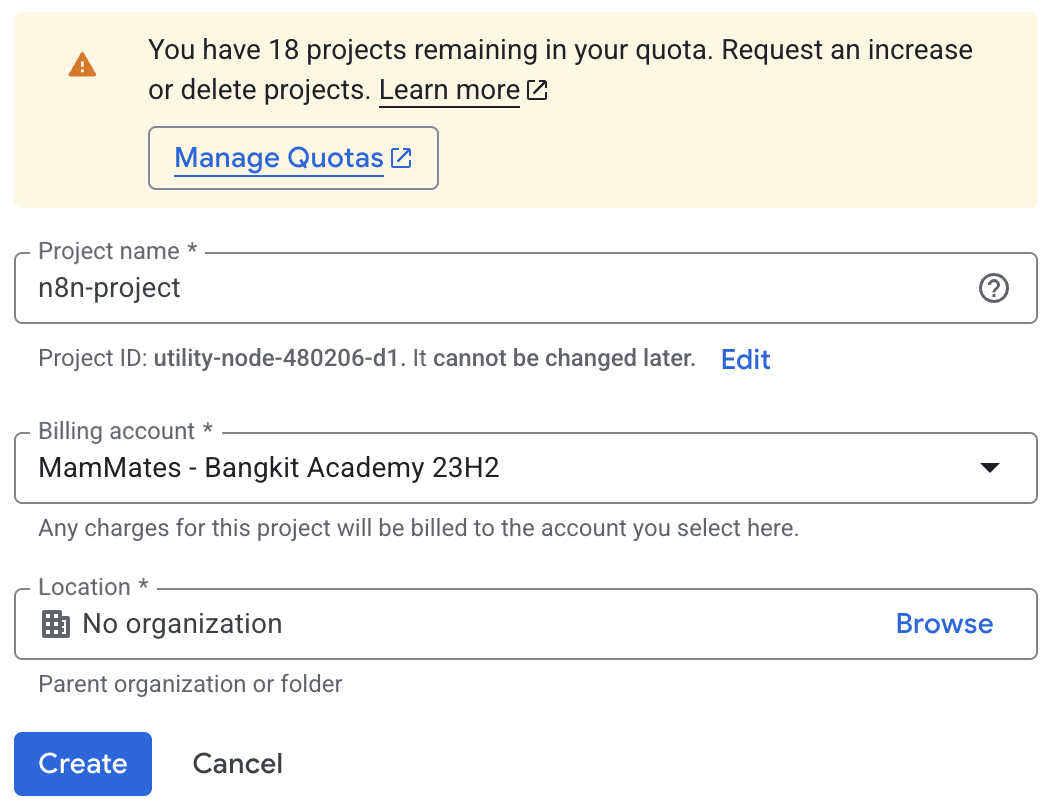Open the Billing account dropdown
Viewport: 1056px width, 812px height.
pos(525,468)
